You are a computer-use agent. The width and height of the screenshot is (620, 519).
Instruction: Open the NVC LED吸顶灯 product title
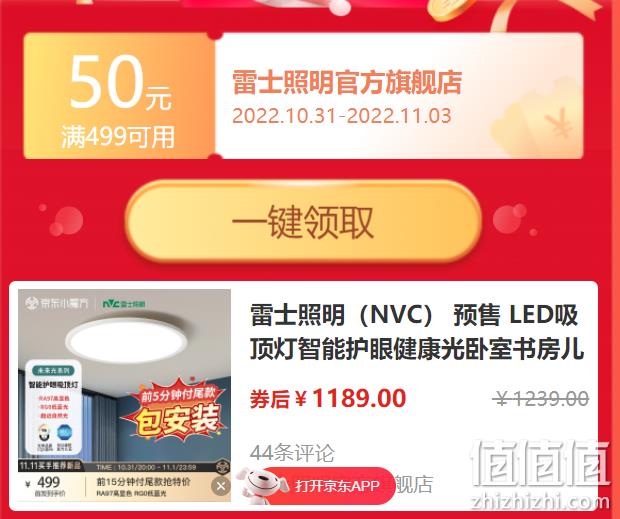click(x=417, y=332)
